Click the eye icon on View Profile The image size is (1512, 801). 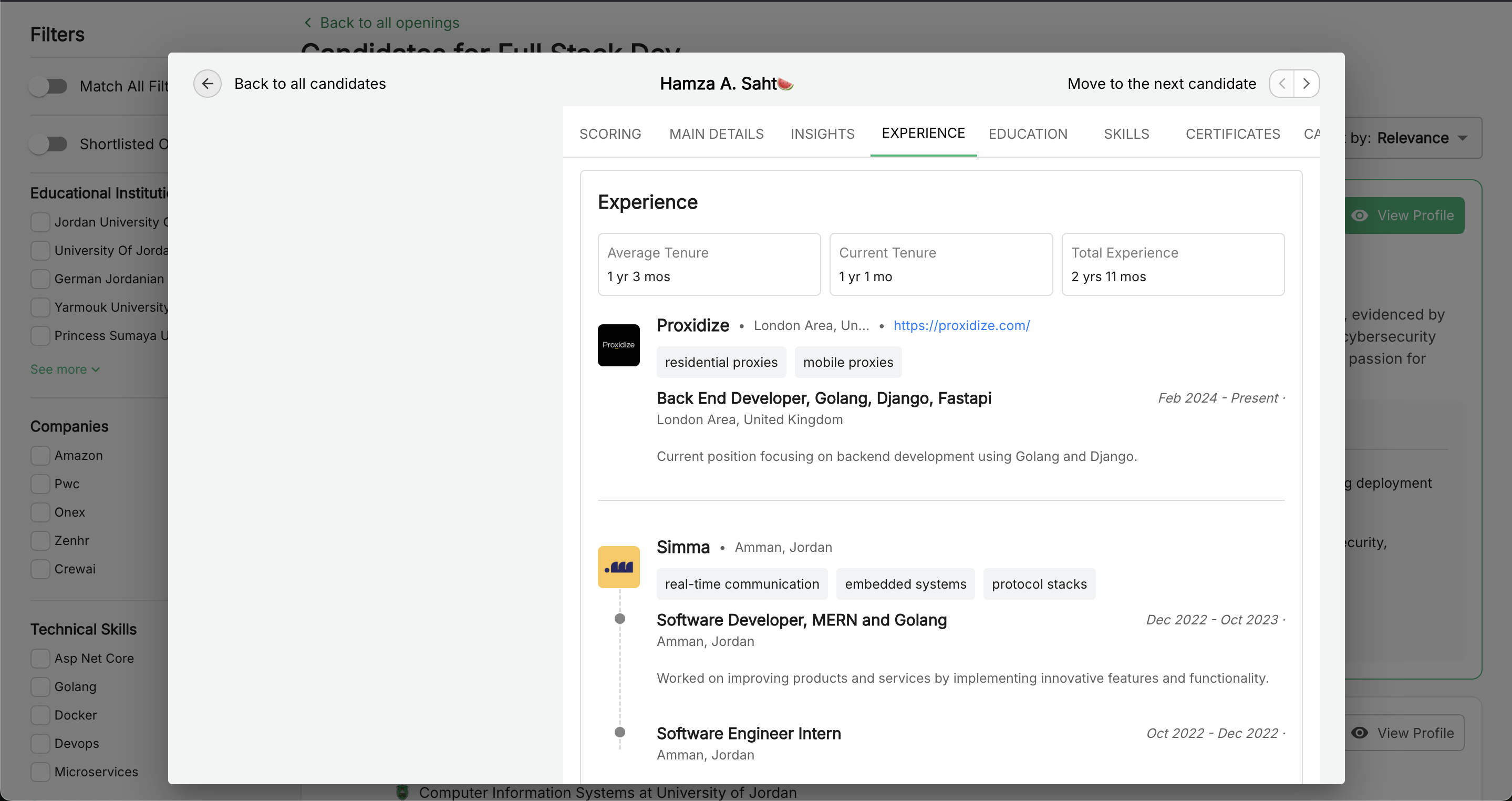(1360, 215)
